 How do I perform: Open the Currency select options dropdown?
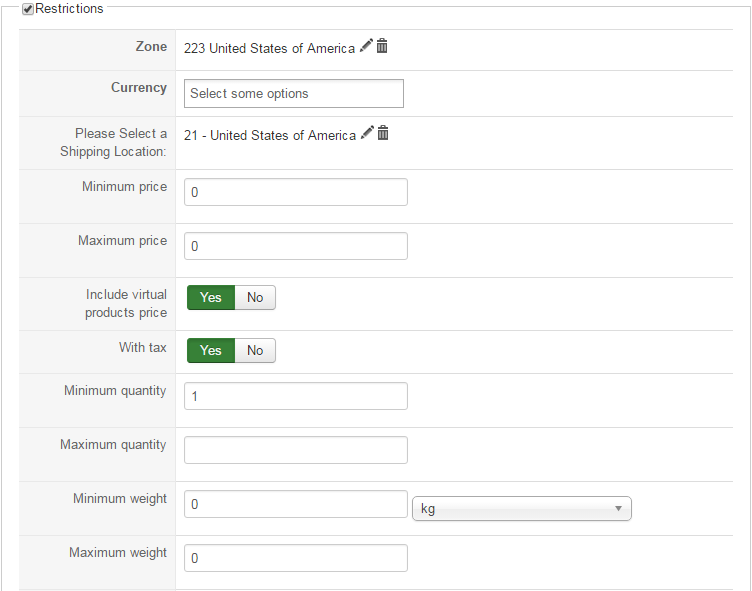(x=294, y=94)
